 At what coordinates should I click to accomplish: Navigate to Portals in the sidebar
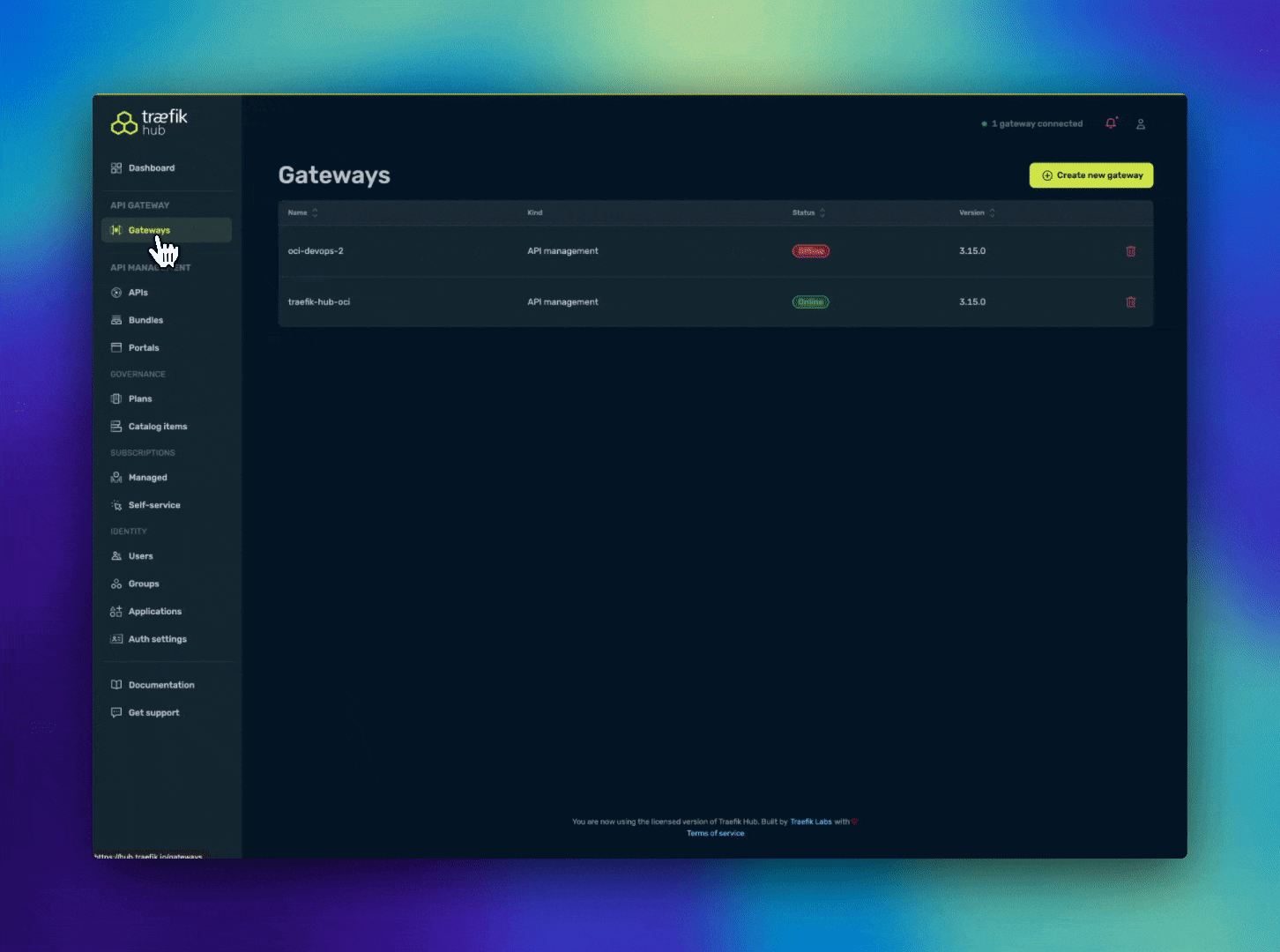click(x=144, y=348)
